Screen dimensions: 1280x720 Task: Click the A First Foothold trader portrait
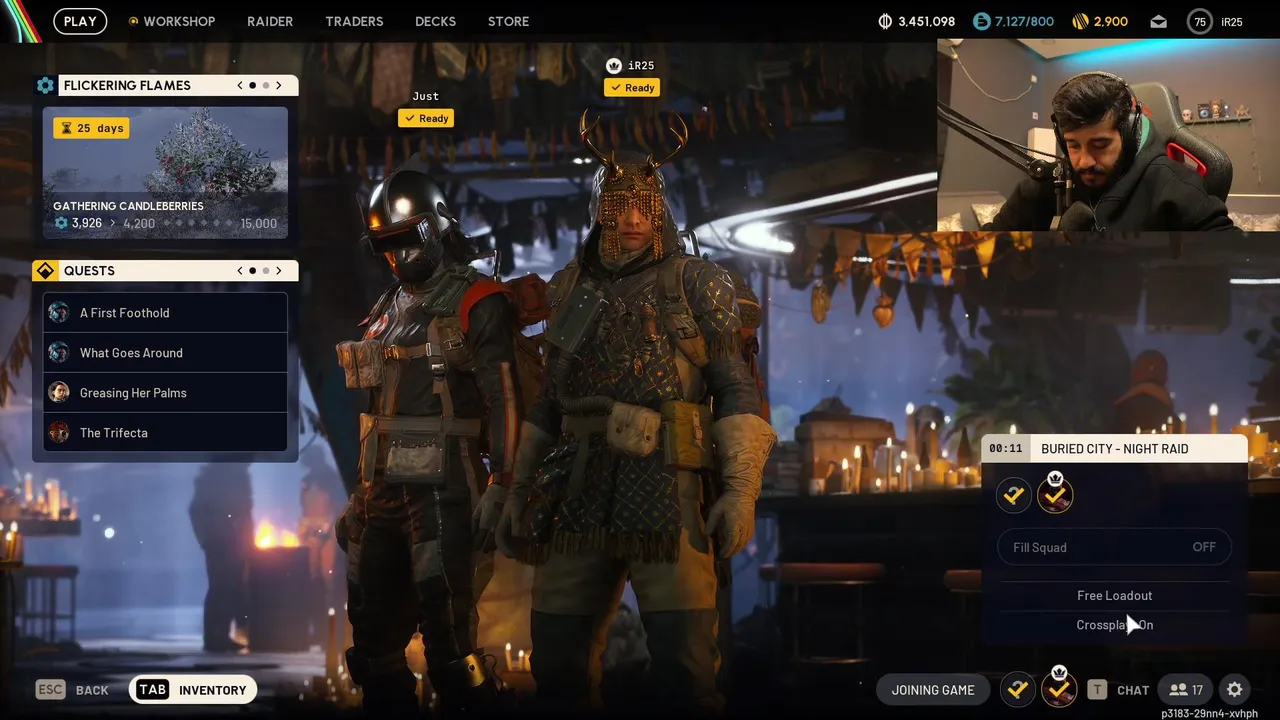(59, 313)
